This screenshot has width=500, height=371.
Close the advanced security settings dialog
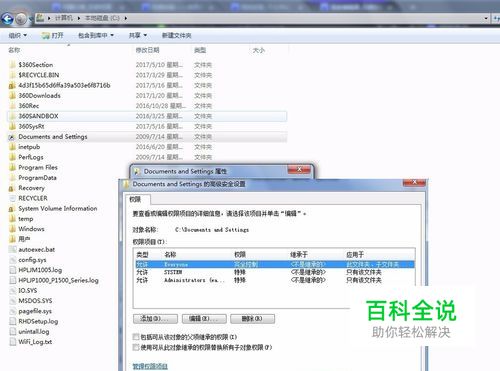[x=414, y=182]
